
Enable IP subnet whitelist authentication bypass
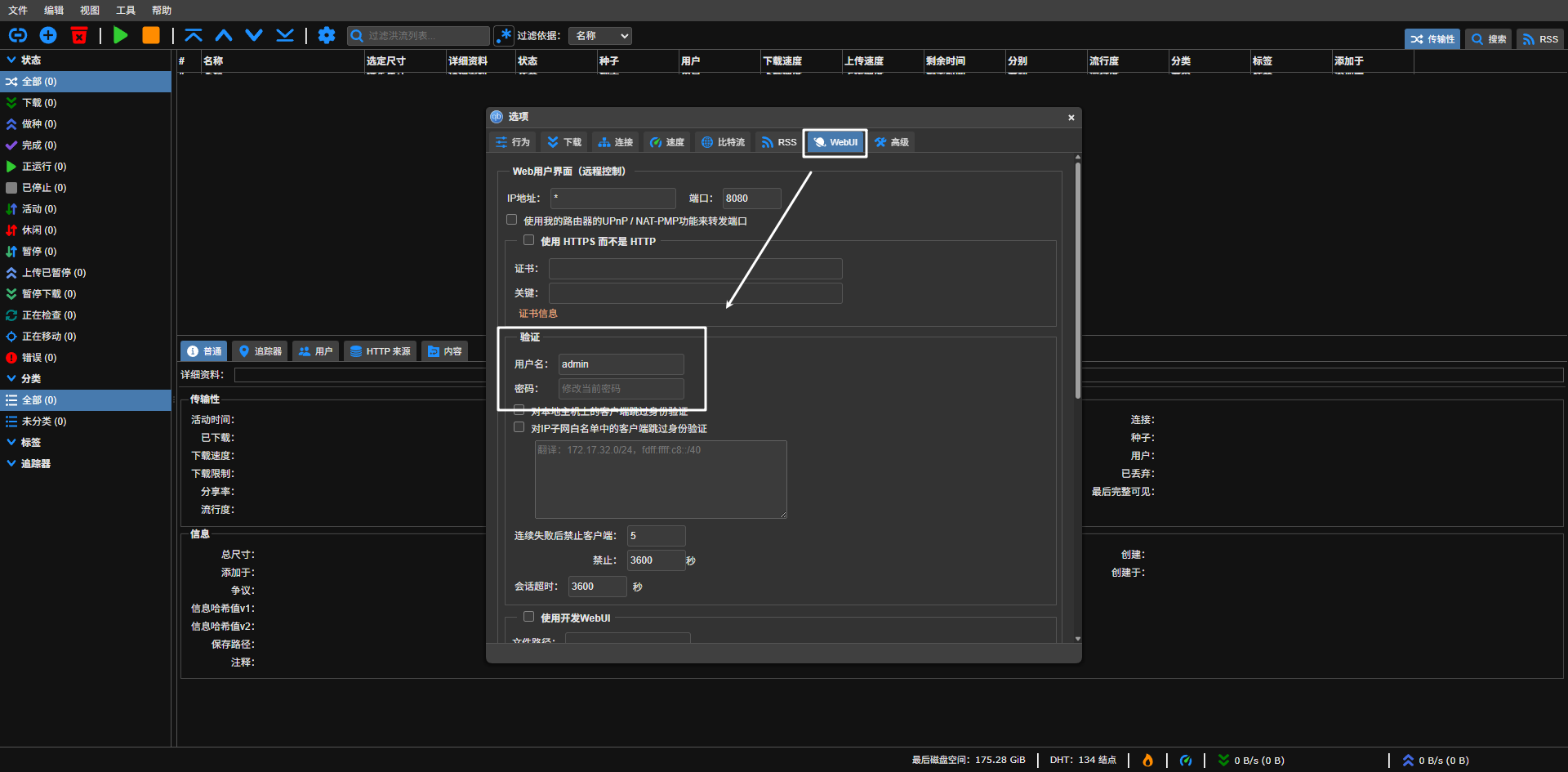(x=519, y=427)
